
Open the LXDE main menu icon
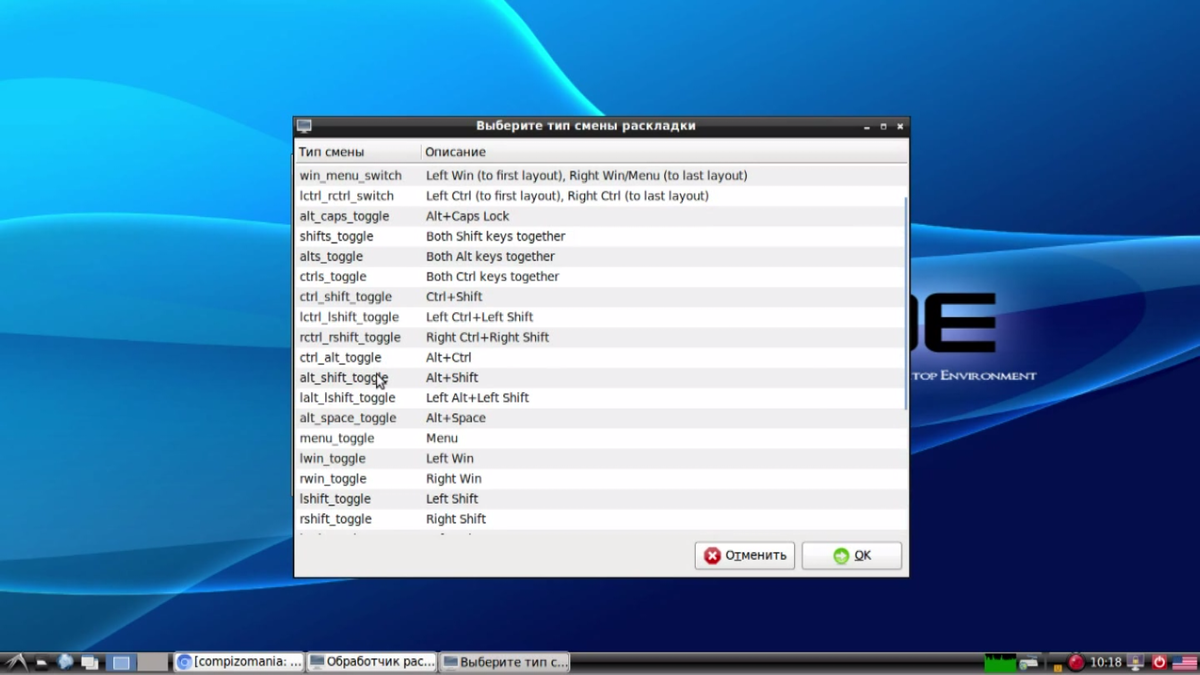[x=15, y=662]
